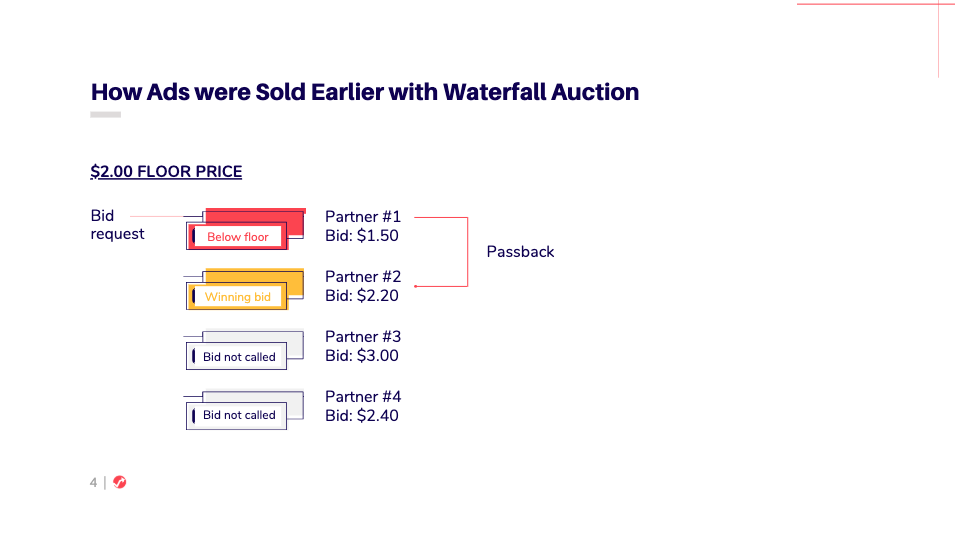Click the Partner #4 Bid not called card

coord(245,409)
